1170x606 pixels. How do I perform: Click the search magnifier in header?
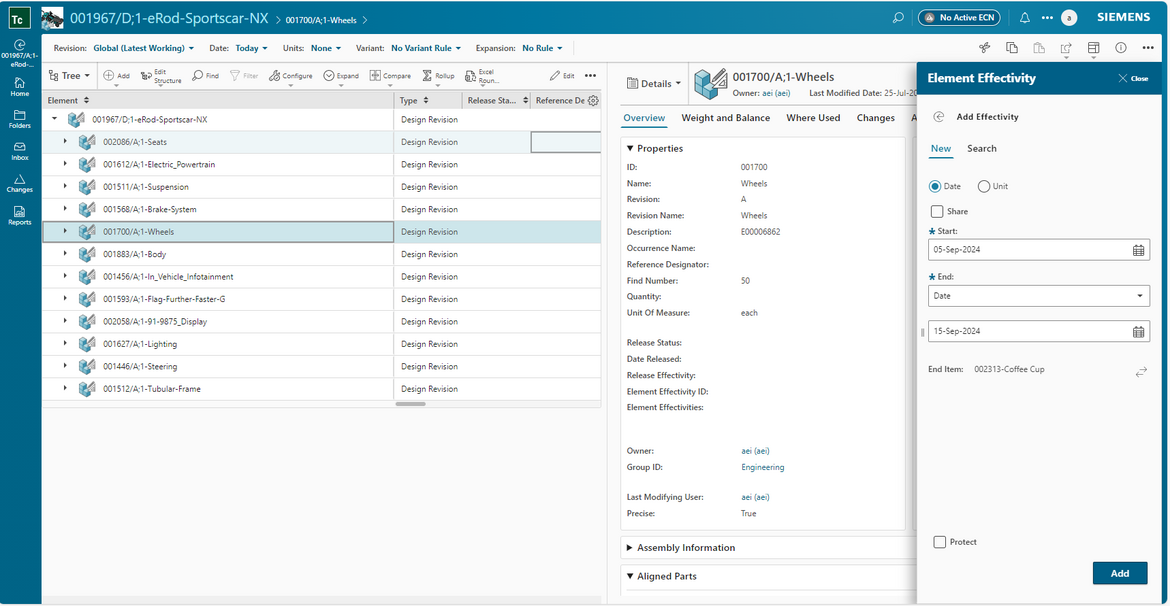[x=898, y=17]
